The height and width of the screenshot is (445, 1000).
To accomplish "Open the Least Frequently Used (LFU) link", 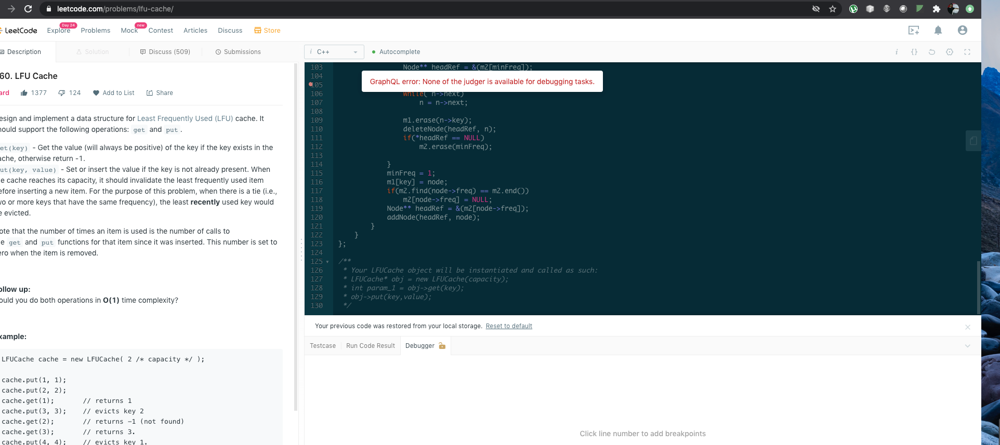I will 185,119.
